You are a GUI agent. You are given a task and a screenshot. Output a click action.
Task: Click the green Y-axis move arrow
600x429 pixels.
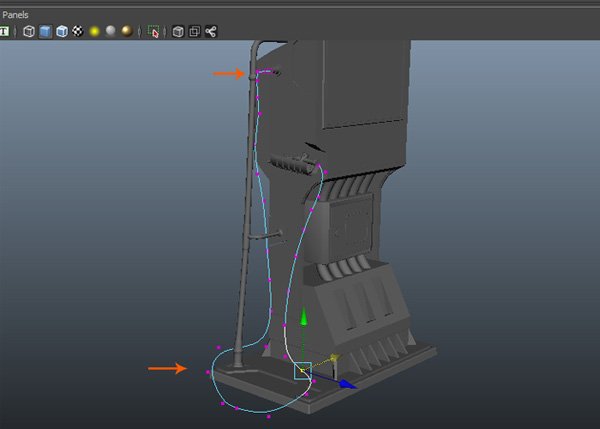[x=303, y=316]
